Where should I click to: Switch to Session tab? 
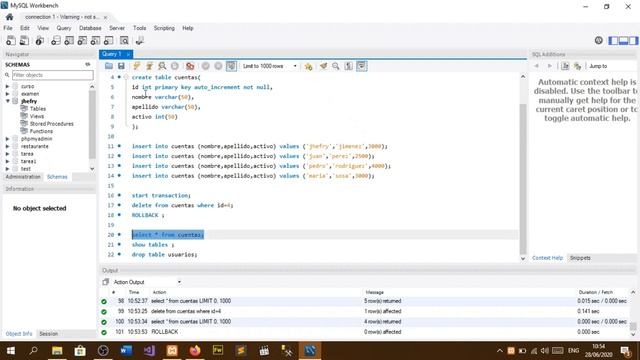49,334
